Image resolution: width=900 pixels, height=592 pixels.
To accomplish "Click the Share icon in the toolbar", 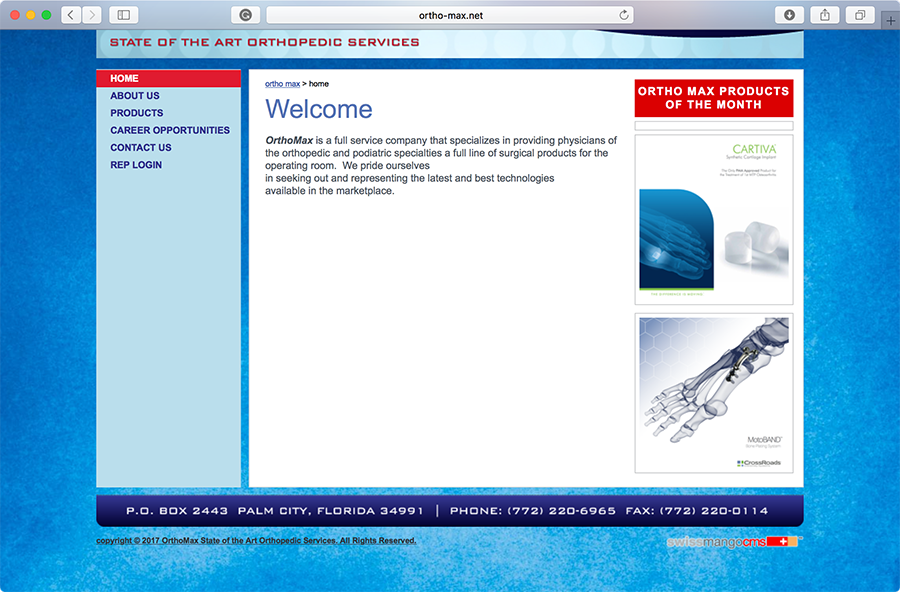I will (x=825, y=15).
